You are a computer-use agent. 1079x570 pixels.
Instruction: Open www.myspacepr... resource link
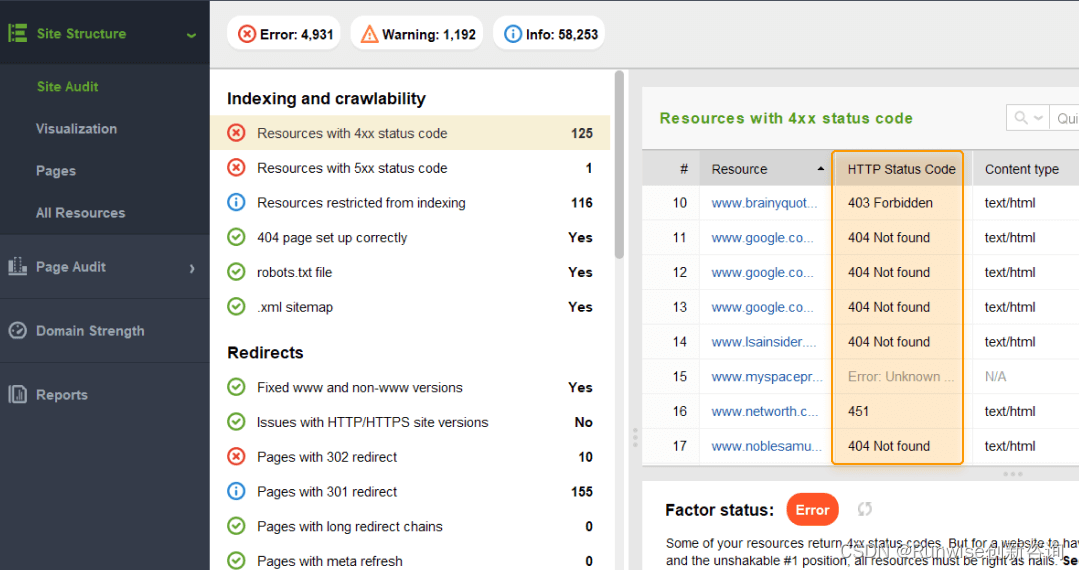click(767, 377)
